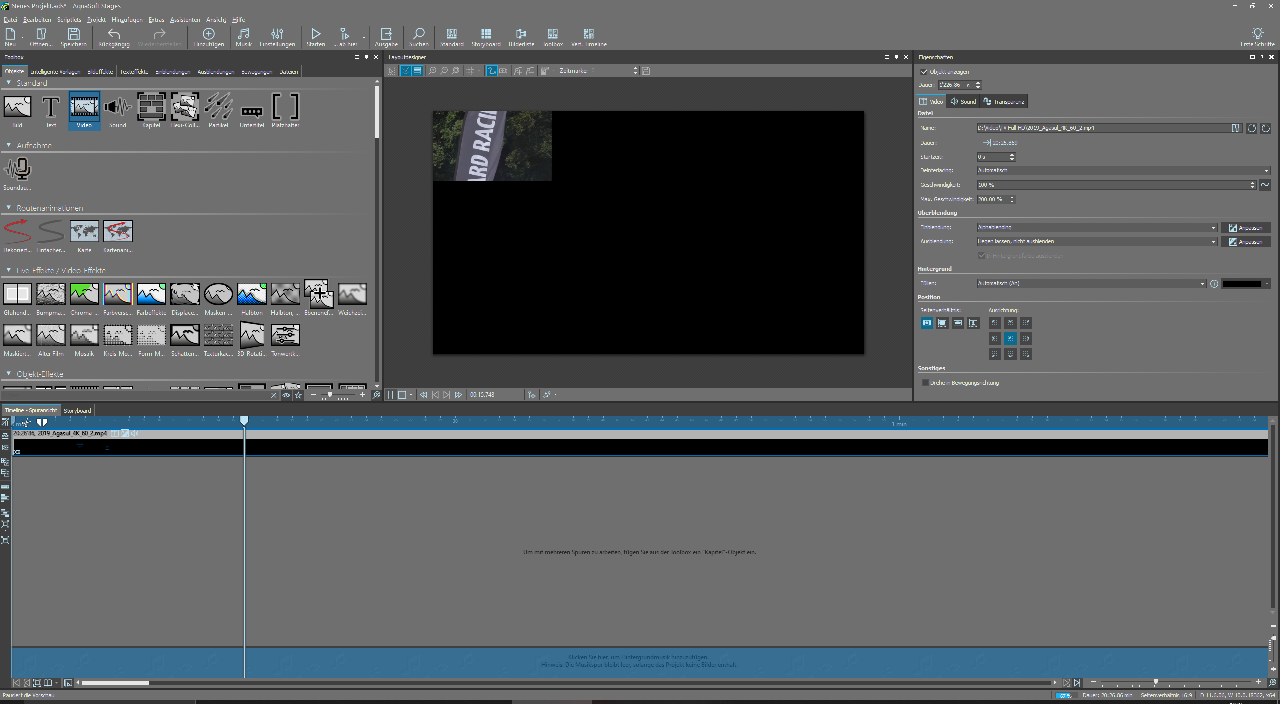Open the black background color swatch
The height and width of the screenshot is (704, 1280).
(1242, 284)
